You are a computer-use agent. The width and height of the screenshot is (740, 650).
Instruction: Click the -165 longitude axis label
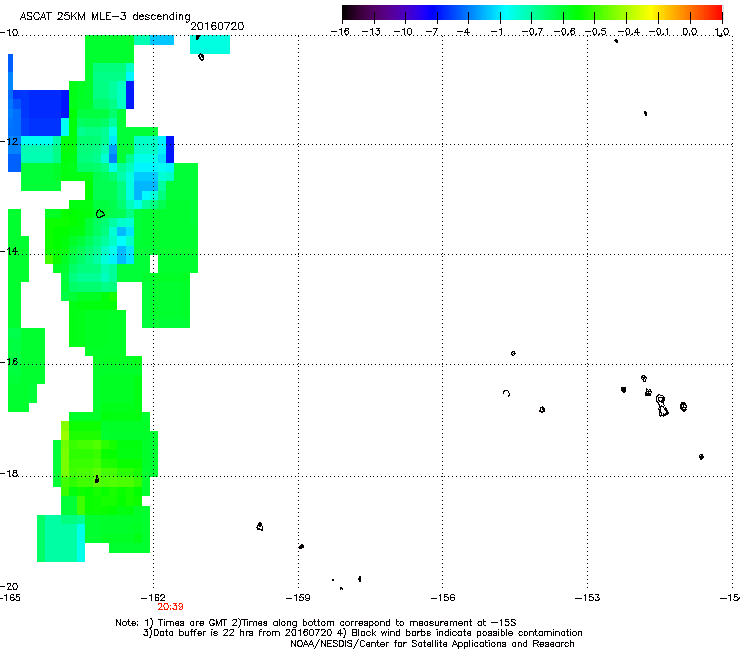[10, 598]
